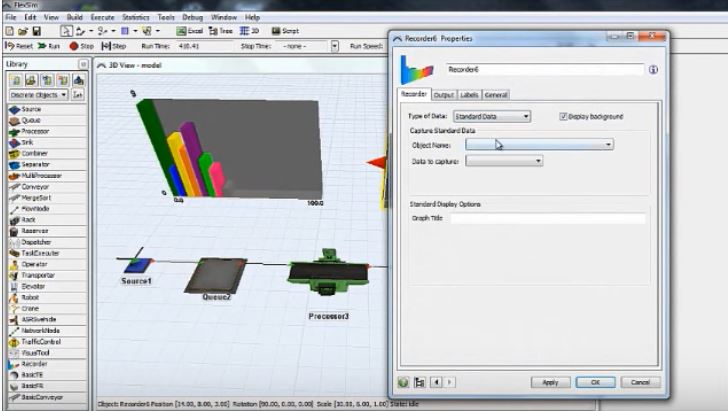Switch to the Output tab
Image resolution: width=728 pixels, height=411 pixels.
(x=444, y=95)
